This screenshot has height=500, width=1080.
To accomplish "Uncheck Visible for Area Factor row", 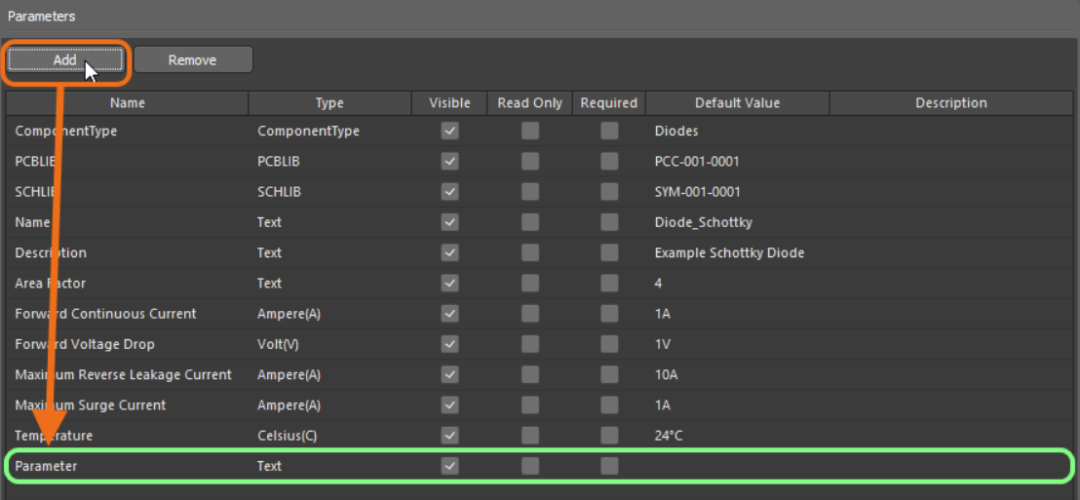I will pyautogui.click(x=450, y=283).
